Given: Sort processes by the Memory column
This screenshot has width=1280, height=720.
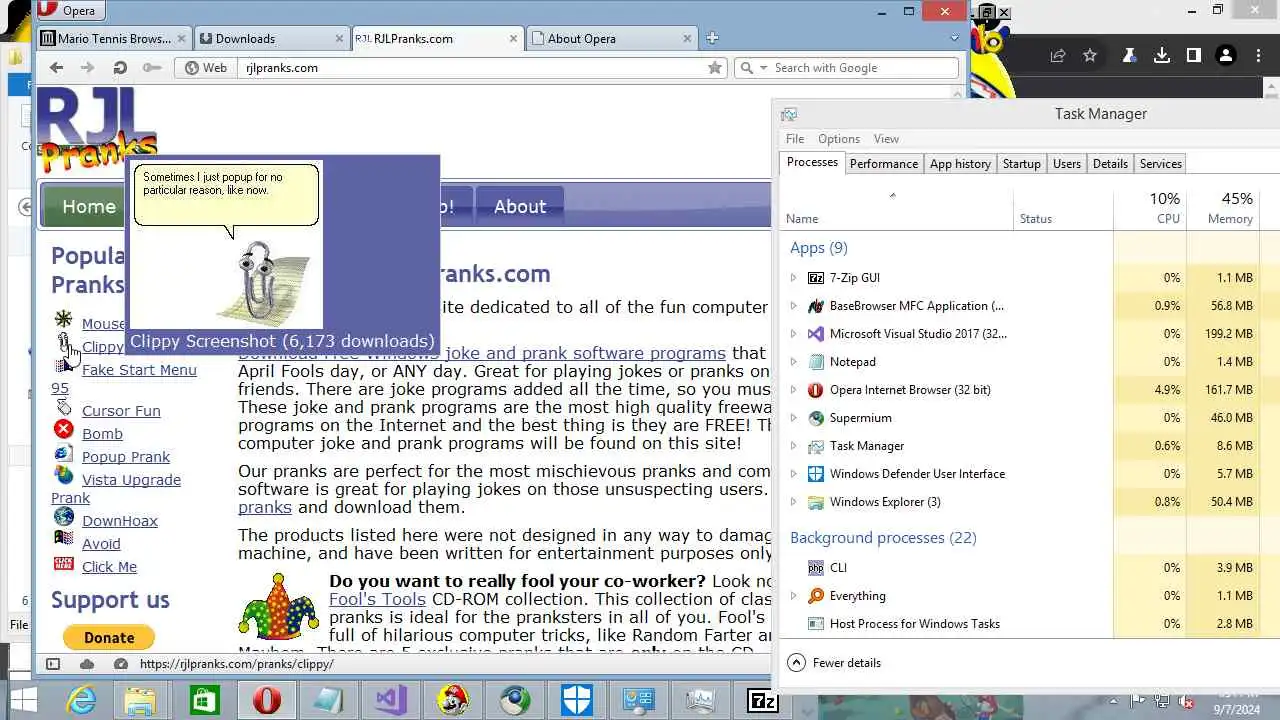Looking at the screenshot, I should (x=1223, y=208).
